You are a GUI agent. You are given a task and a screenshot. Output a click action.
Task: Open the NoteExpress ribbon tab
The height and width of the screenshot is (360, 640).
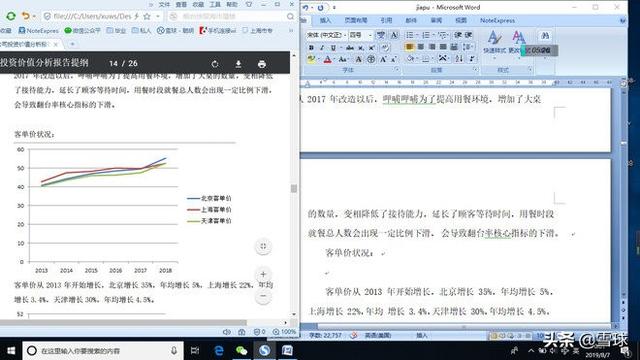tap(497, 20)
